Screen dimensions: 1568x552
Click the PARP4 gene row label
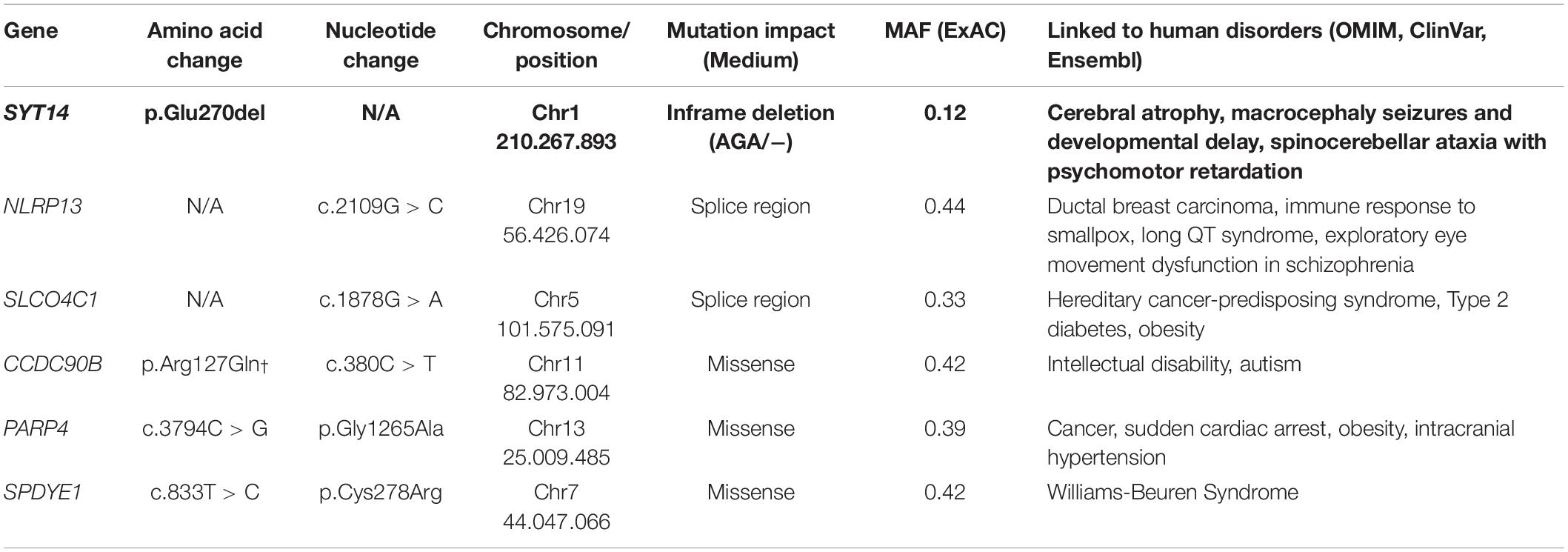coord(36,428)
